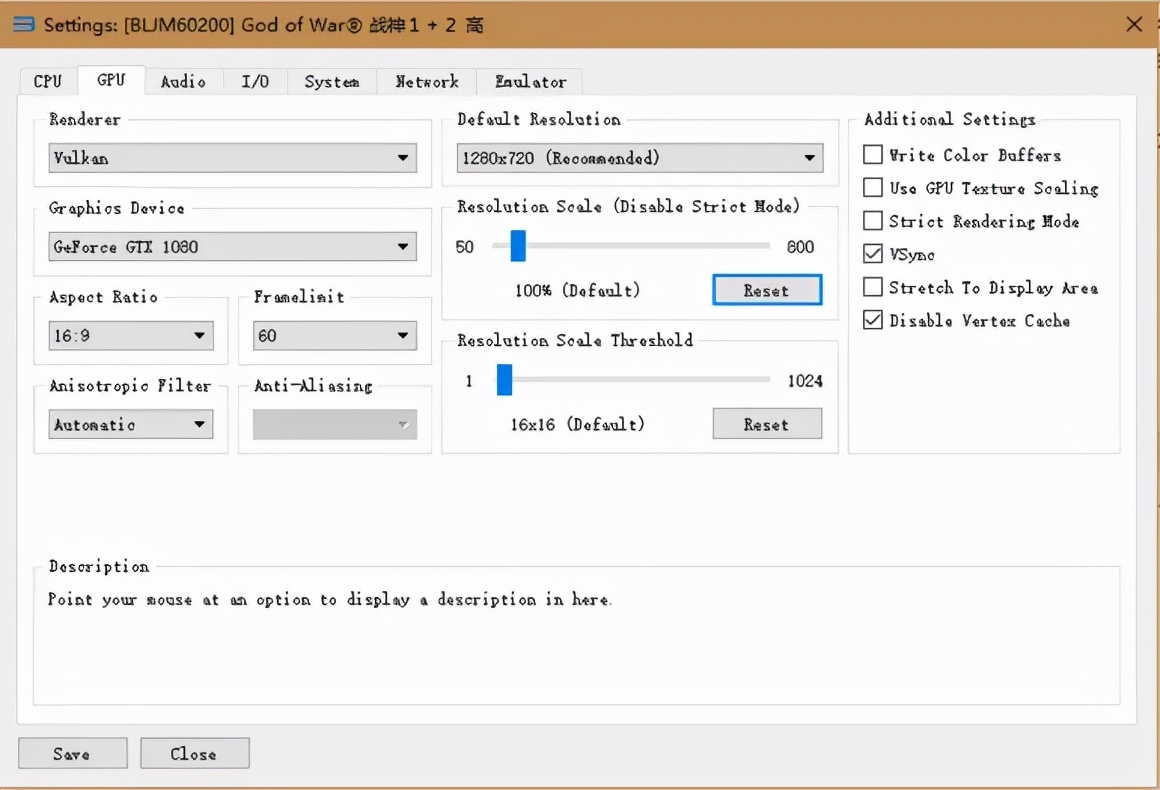
Task: Click the Resolution Scale slider handle
Action: click(x=518, y=246)
